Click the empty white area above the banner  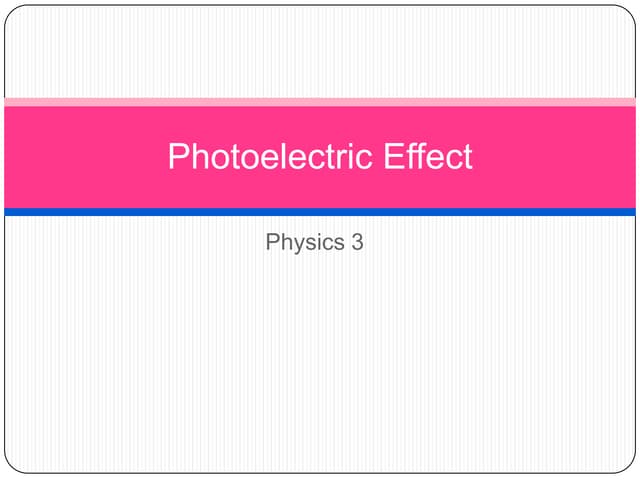pos(320,51)
